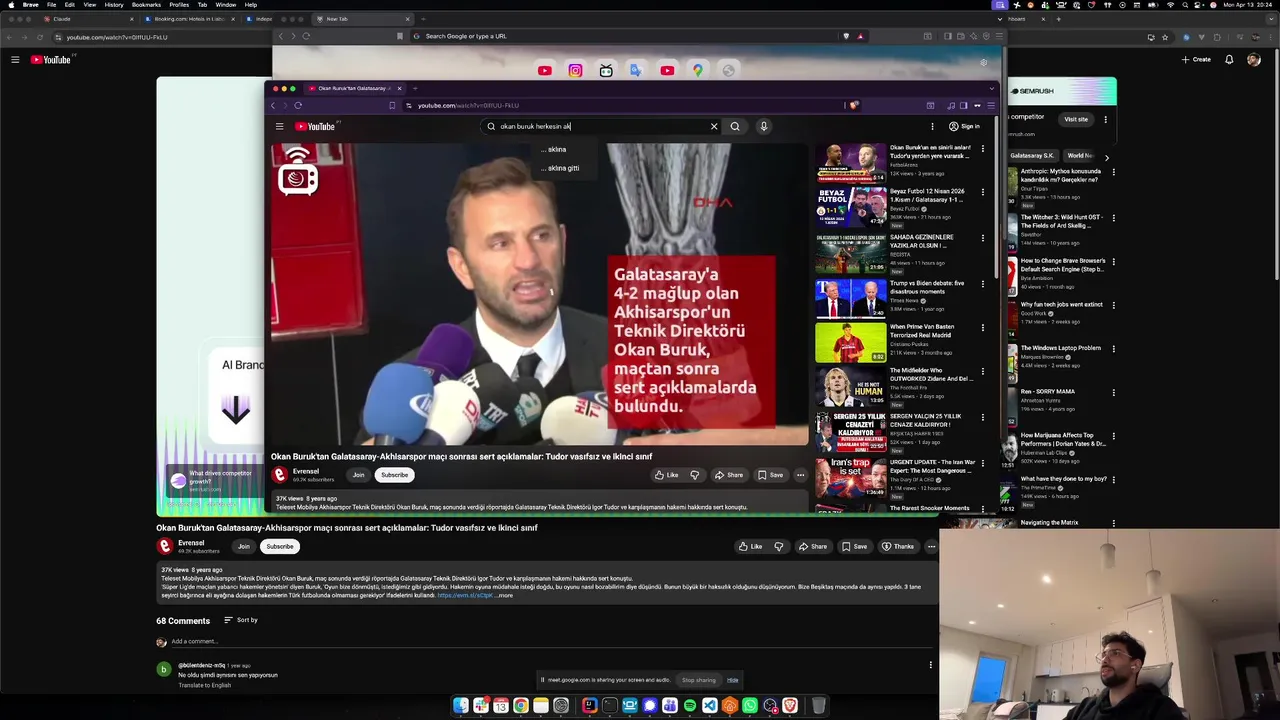Open 'Ren - SORRY MAMA' in back window
The width and height of the screenshot is (1280, 720).
1048,391
